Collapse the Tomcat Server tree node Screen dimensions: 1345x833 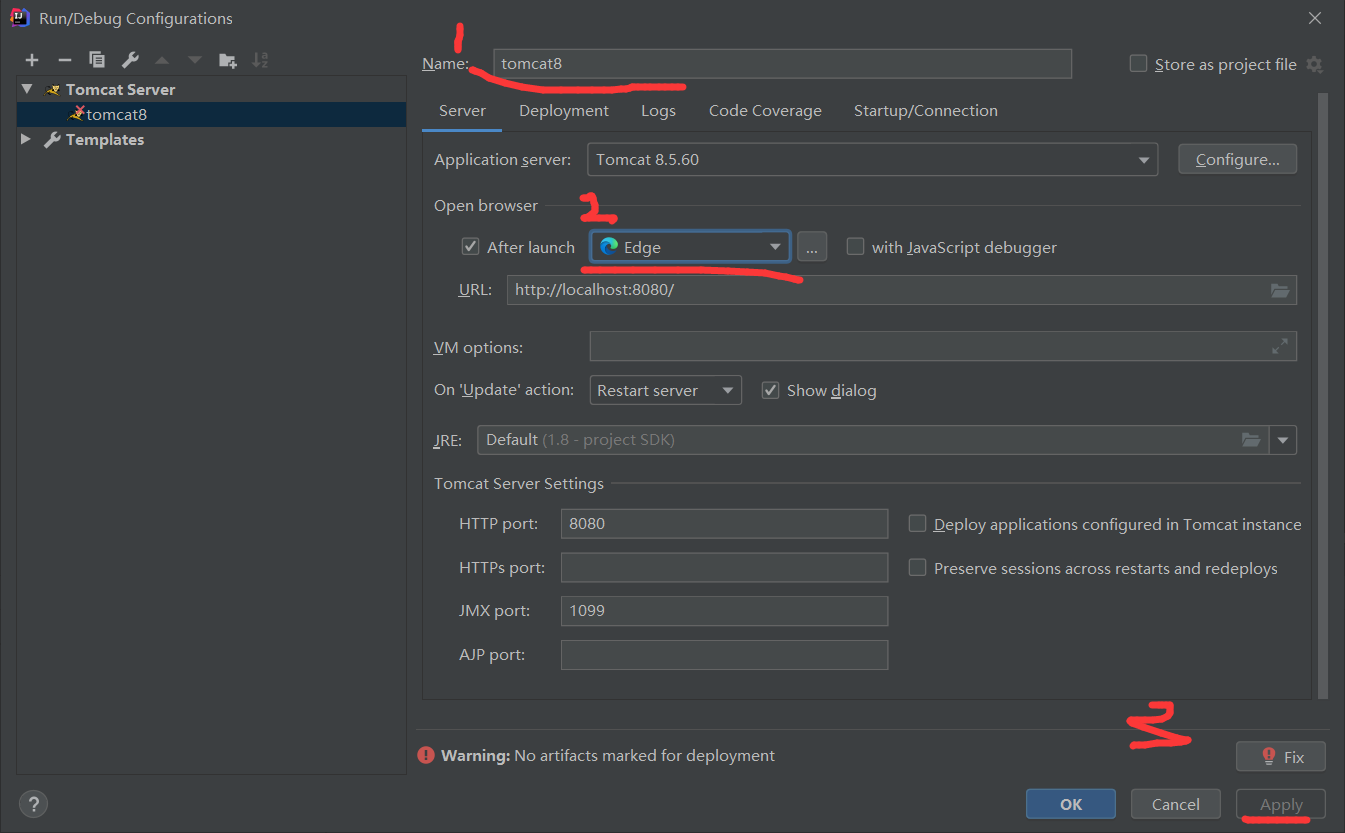[x=27, y=89]
